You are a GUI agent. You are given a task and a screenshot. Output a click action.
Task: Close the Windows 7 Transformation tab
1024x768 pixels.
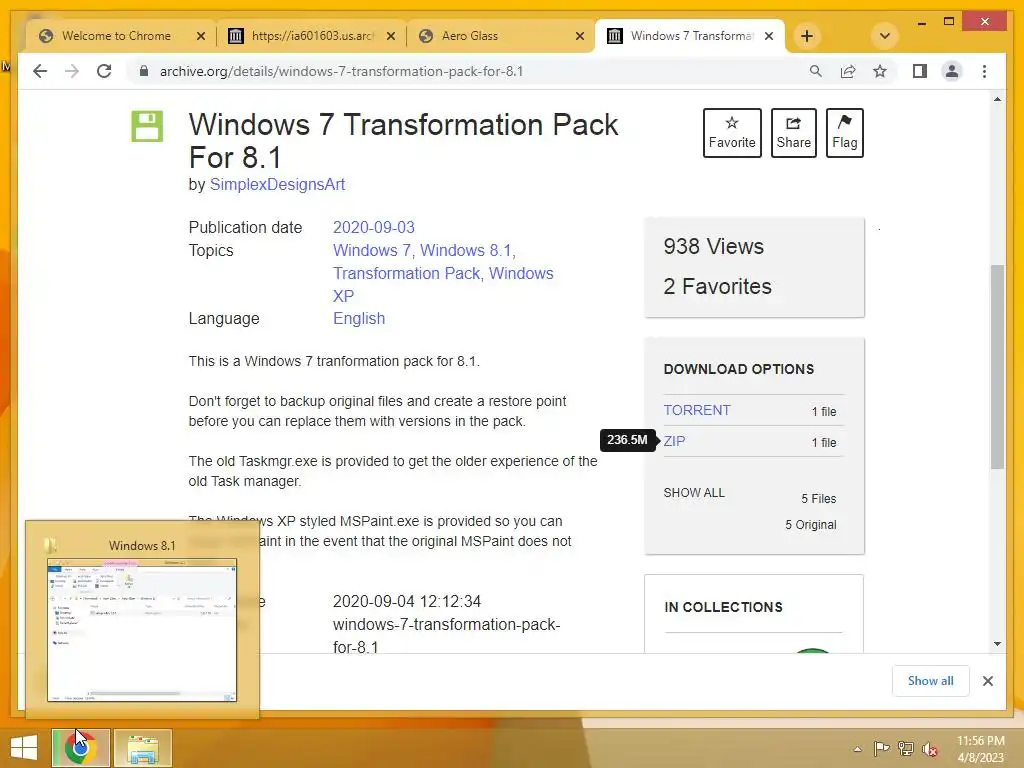[x=769, y=36]
